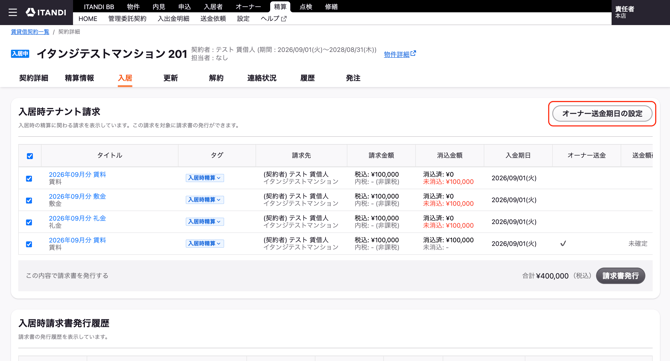Click the イタンジテストマンション 201 title
Image resolution: width=670 pixels, height=361 pixels.
click(x=112, y=54)
